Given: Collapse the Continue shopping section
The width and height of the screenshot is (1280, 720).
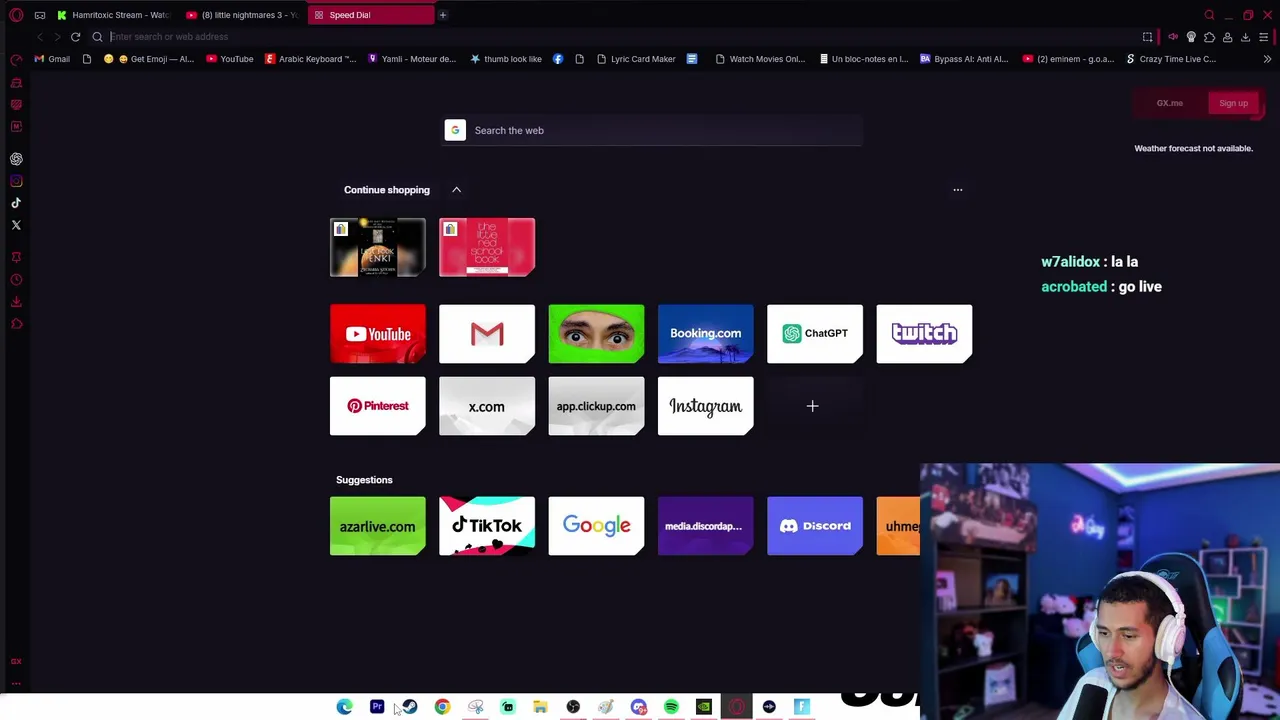Looking at the screenshot, I should [456, 190].
